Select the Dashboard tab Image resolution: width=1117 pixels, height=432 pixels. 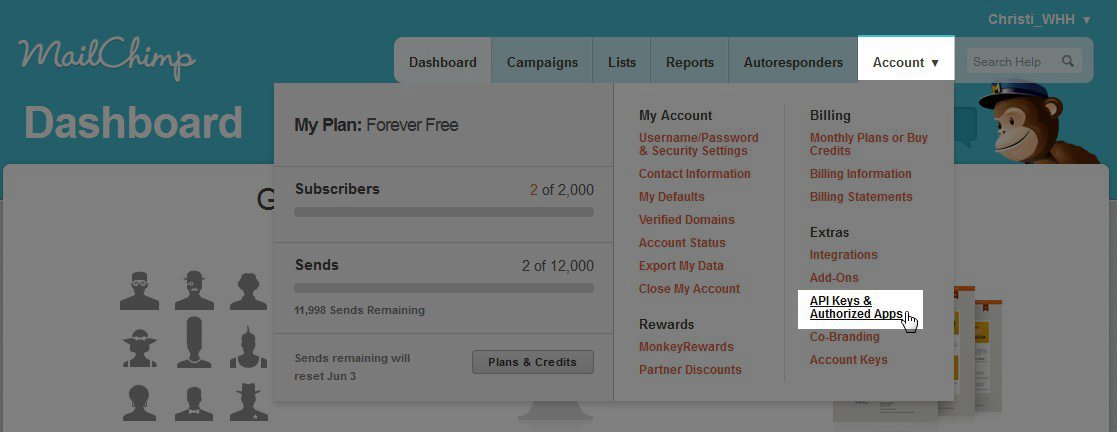pyautogui.click(x=442, y=62)
